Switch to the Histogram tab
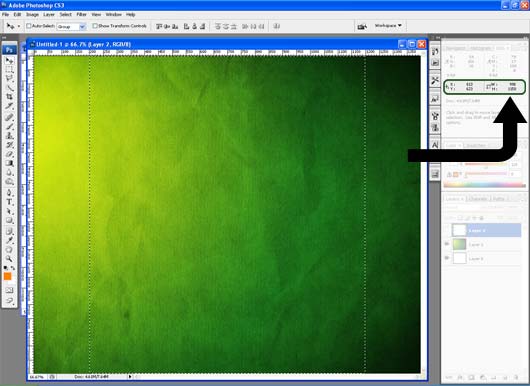Image resolution: width=530 pixels, height=386 pixels. coord(480,48)
